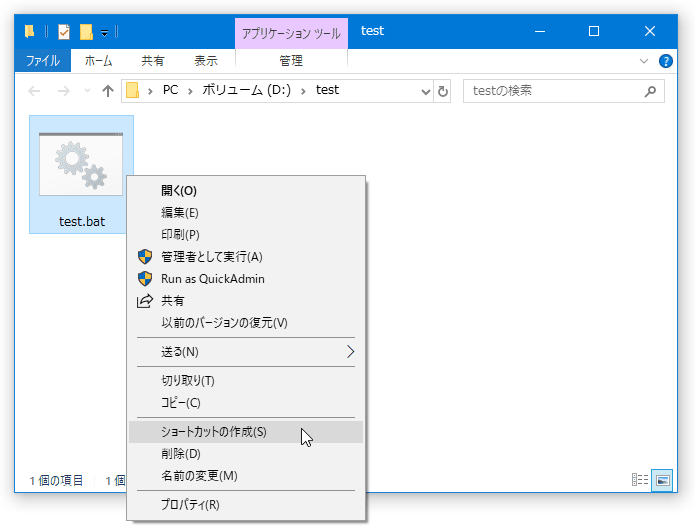
Task: Click the アプリケーション ツール contextual tab header
Action: [291, 33]
